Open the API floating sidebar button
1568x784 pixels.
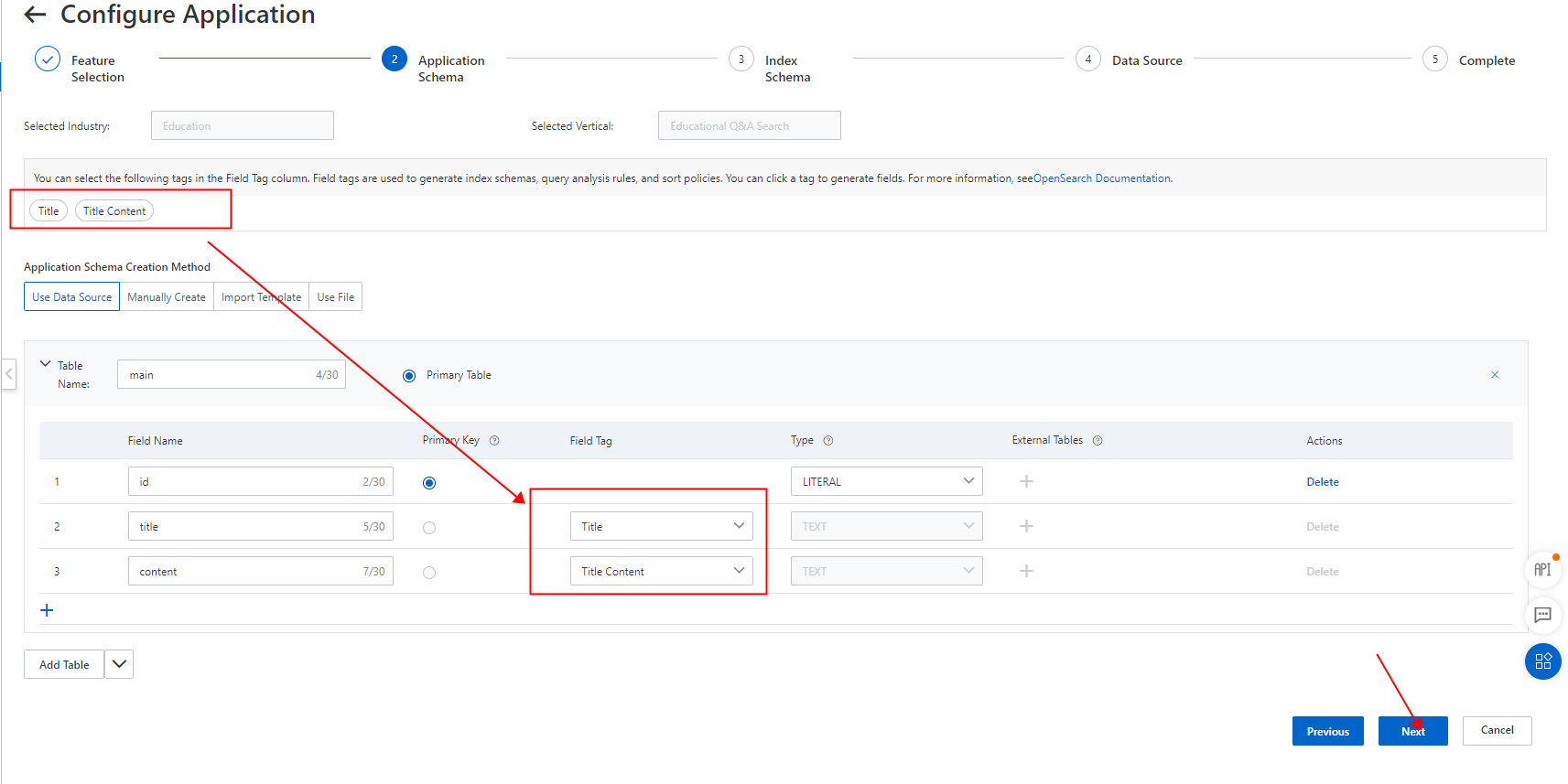pyautogui.click(x=1543, y=570)
